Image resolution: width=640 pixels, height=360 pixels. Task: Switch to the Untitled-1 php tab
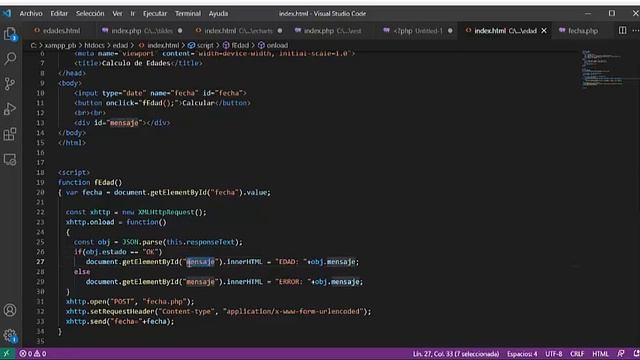coord(418,31)
